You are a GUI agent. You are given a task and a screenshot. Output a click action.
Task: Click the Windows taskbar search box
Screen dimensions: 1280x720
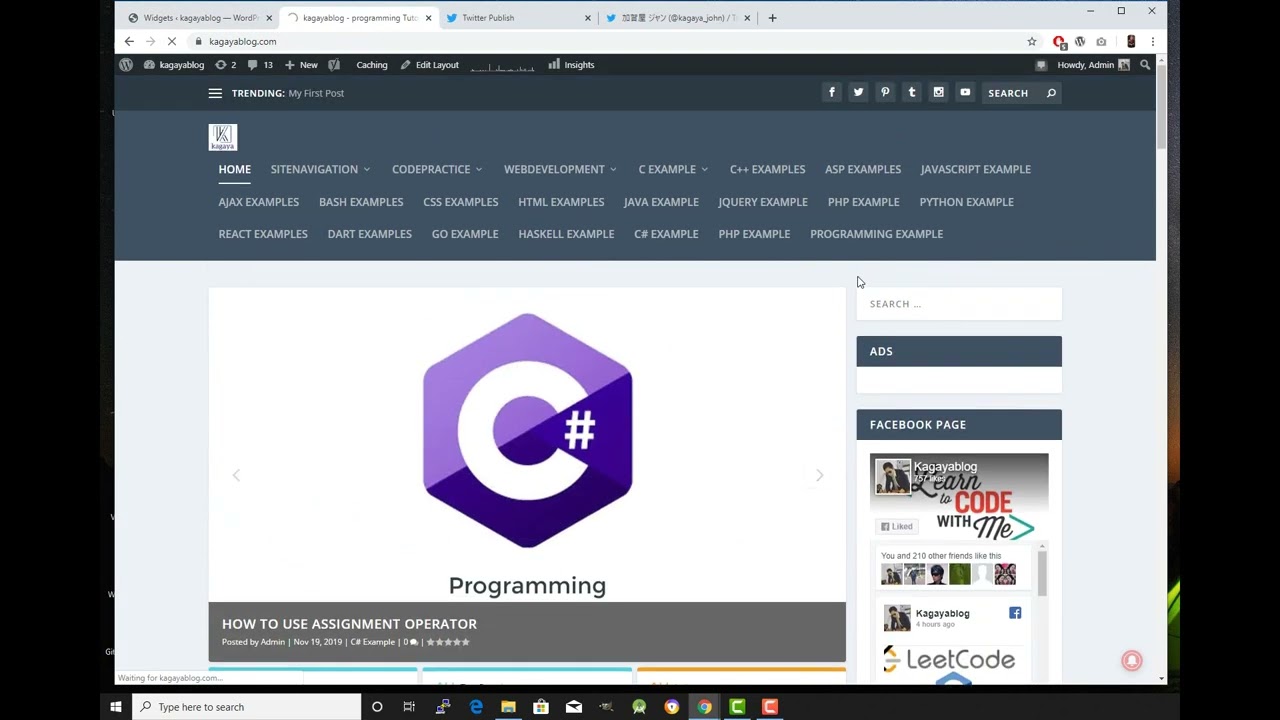(x=247, y=707)
